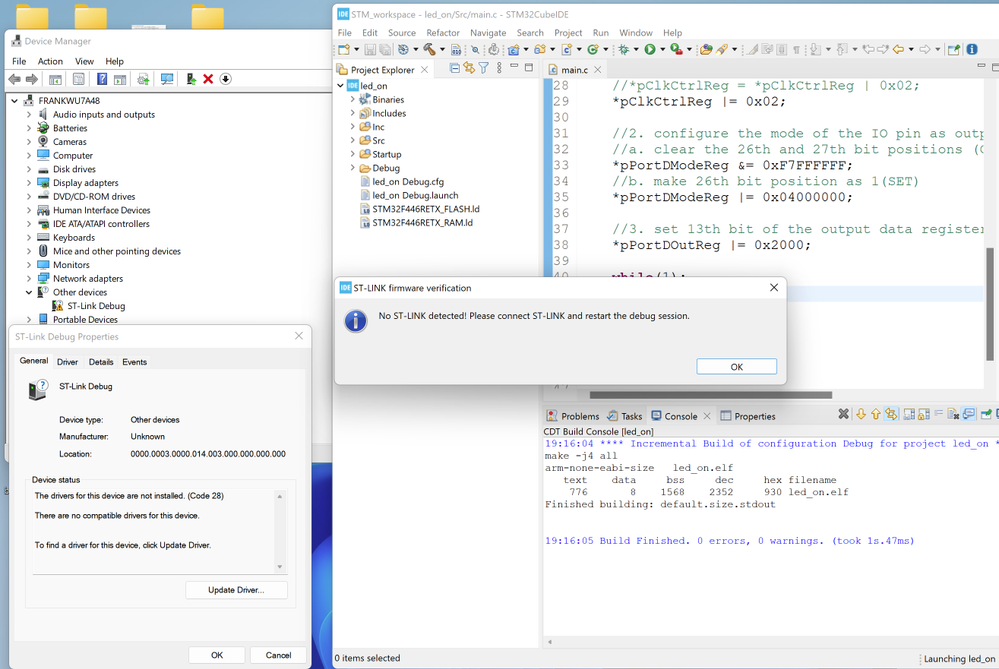Click the Build hammer icon in STM32CubeIDE toolbar
This screenshot has height=669, width=999.
[x=429, y=49]
